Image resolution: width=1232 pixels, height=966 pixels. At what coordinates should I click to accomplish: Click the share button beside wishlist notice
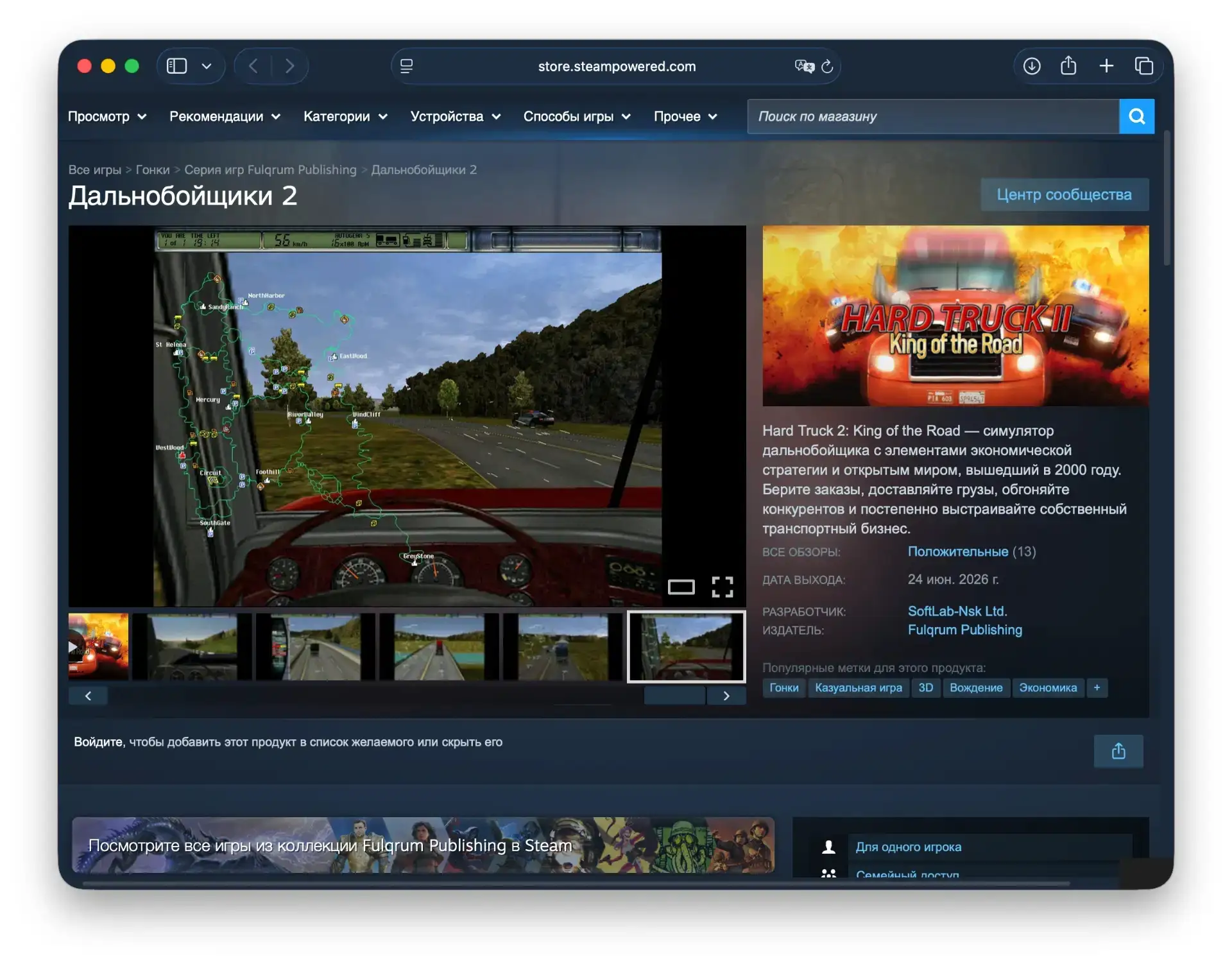1118,751
